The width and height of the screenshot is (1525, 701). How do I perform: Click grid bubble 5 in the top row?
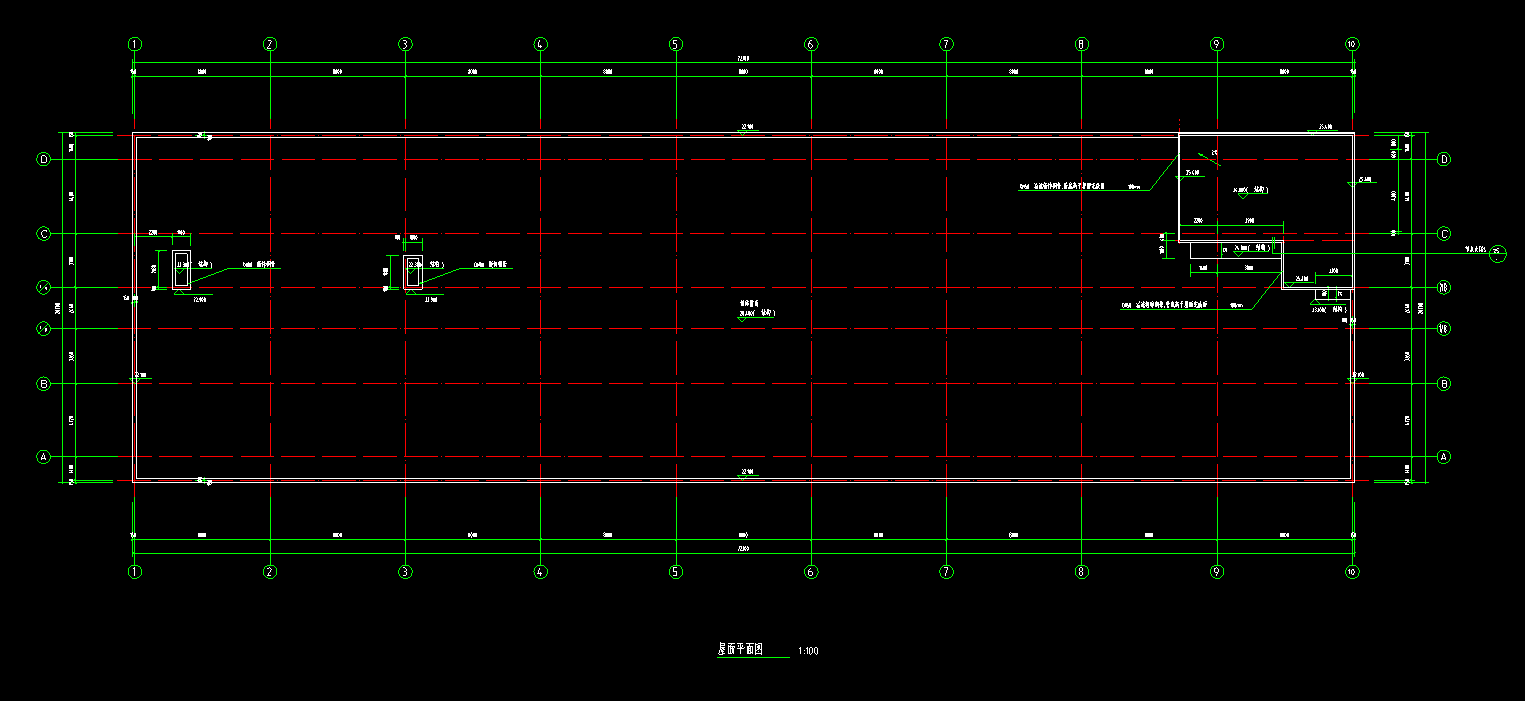coord(675,44)
